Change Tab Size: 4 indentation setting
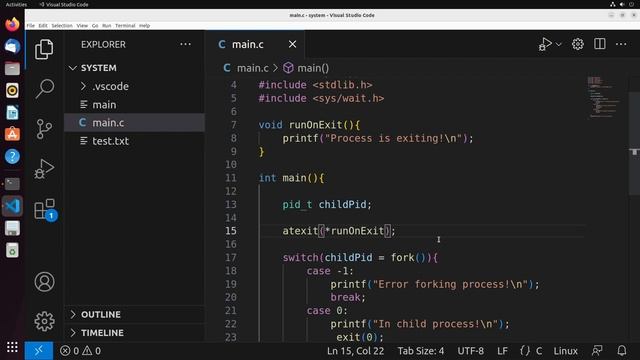This screenshot has height=360, width=640. click(x=421, y=351)
